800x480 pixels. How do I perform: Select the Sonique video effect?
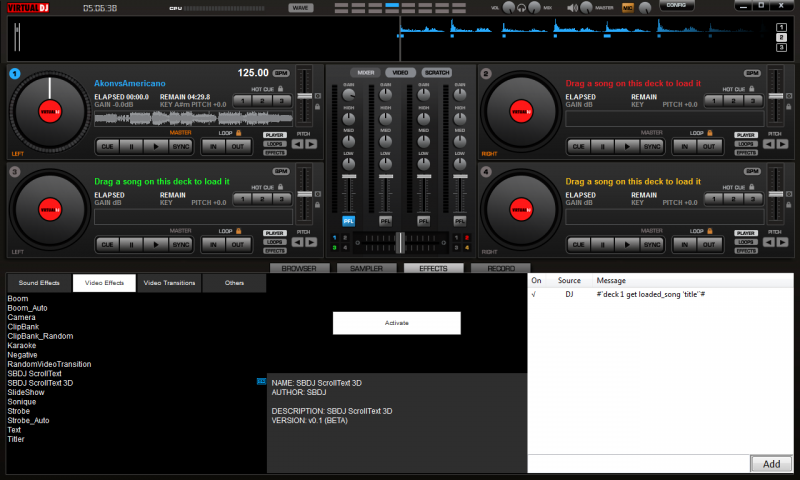(22, 402)
